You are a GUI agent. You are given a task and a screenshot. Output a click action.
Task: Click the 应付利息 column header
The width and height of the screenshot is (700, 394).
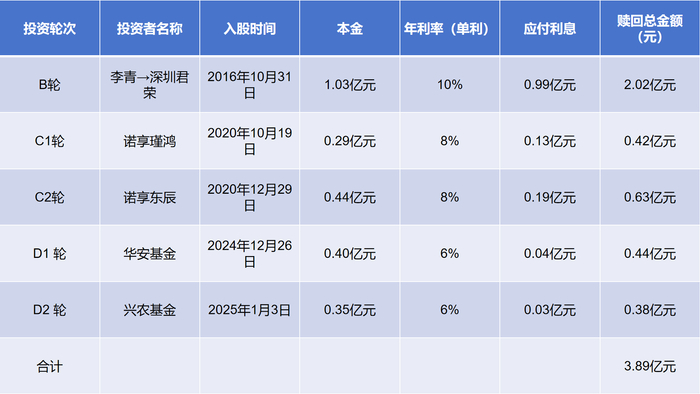(550, 29)
